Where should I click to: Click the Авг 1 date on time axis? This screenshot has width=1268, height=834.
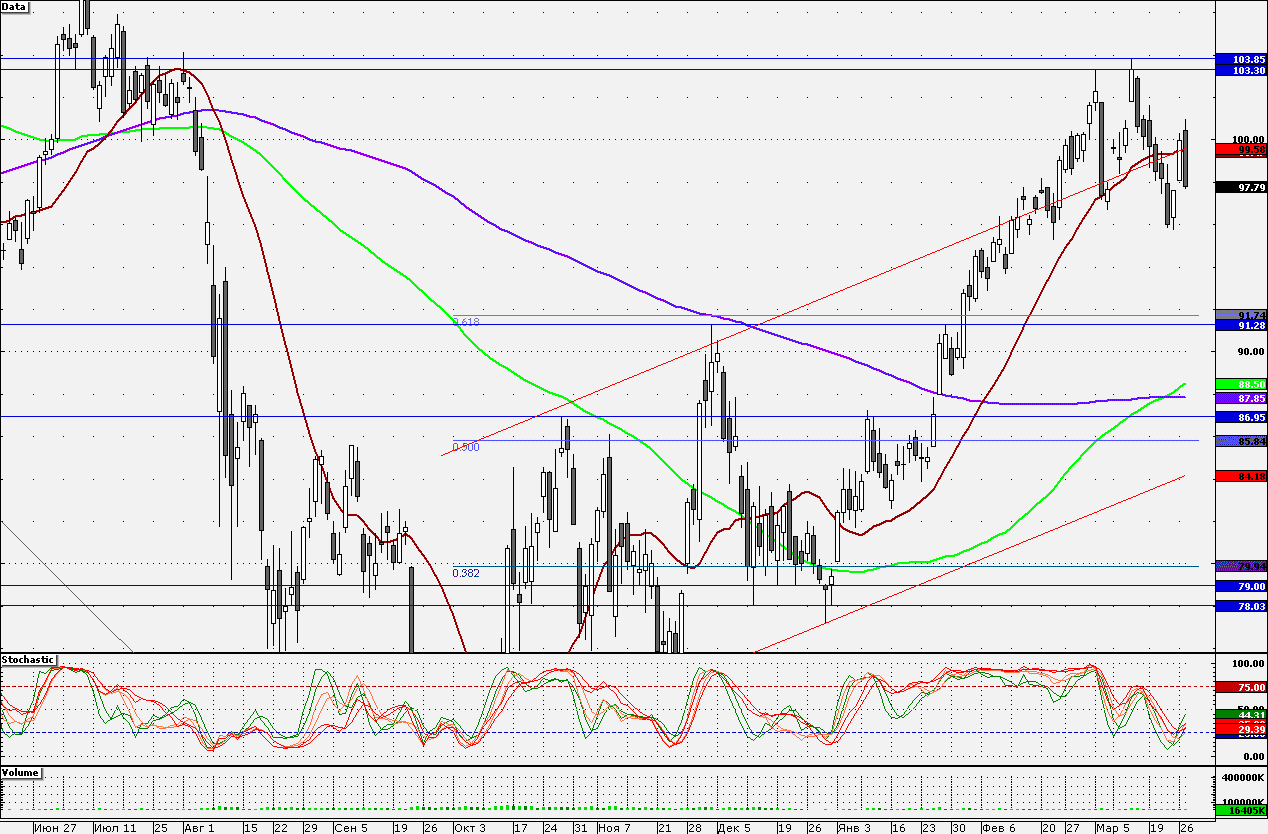coord(198,828)
